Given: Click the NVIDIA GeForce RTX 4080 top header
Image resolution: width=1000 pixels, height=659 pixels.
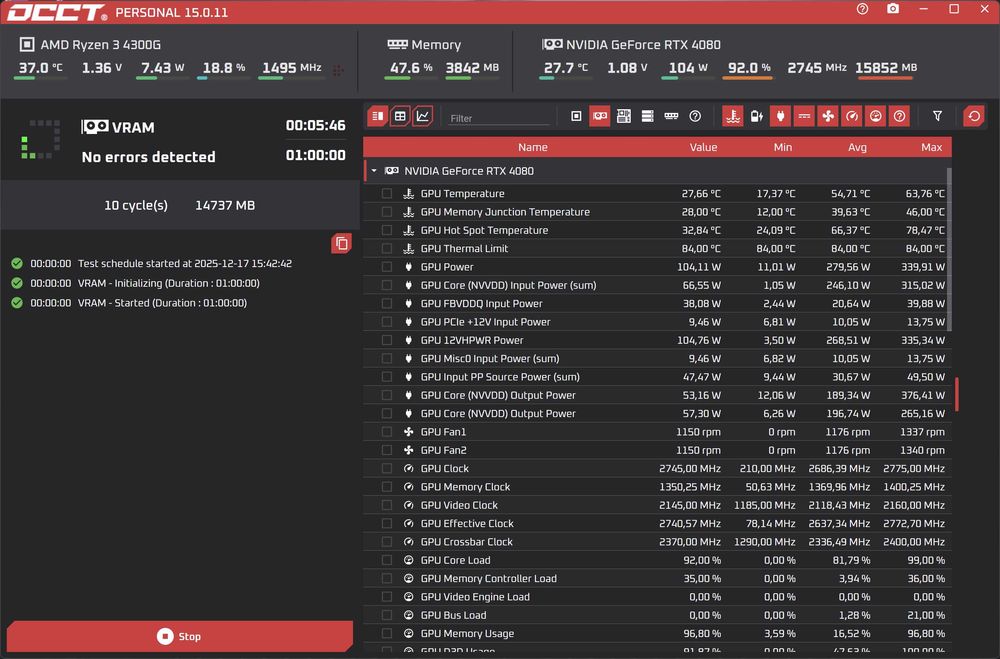Looking at the screenshot, I should 643,45.
